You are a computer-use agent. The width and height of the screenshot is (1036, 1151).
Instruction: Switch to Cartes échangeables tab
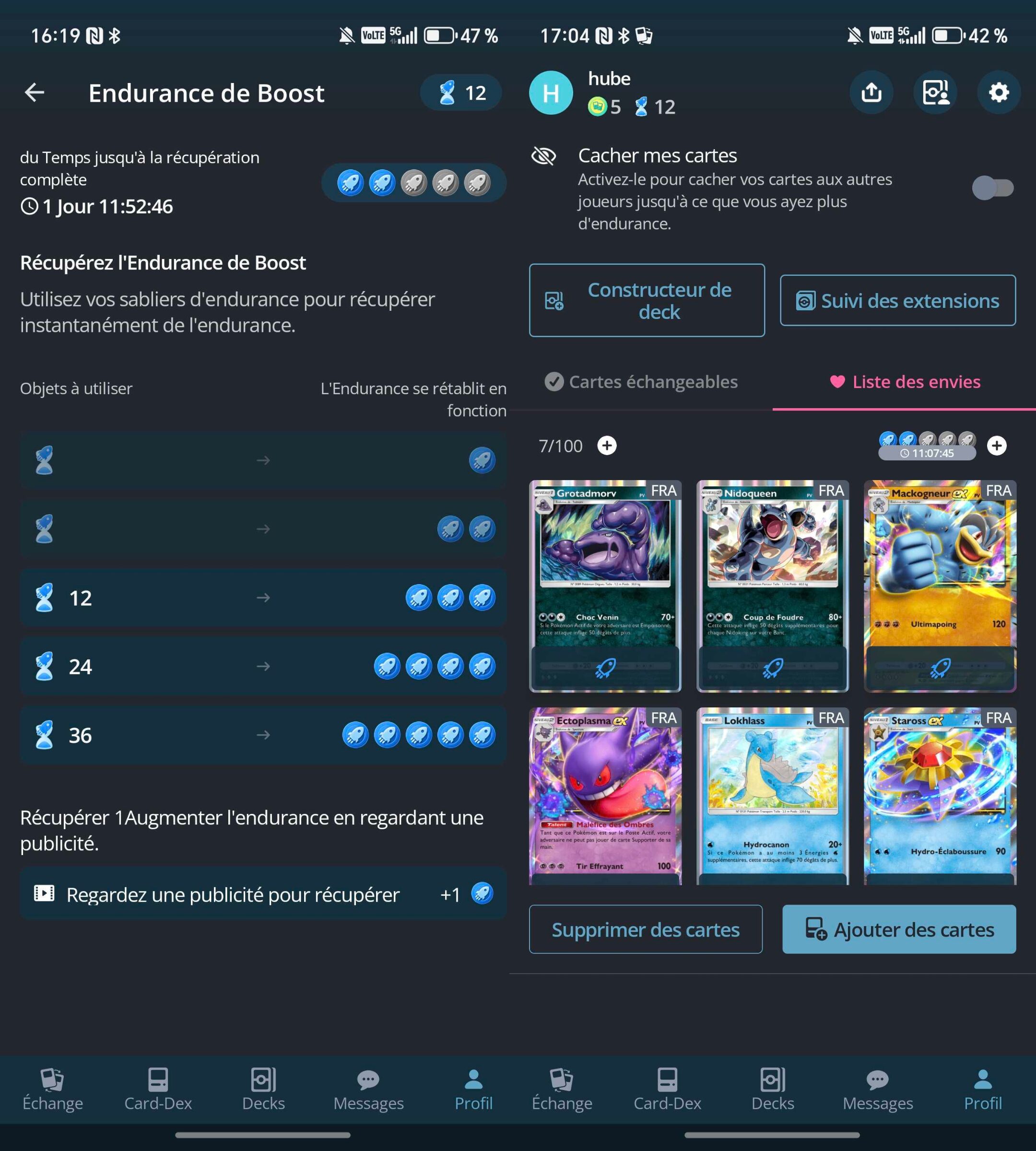tap(641, 381)
